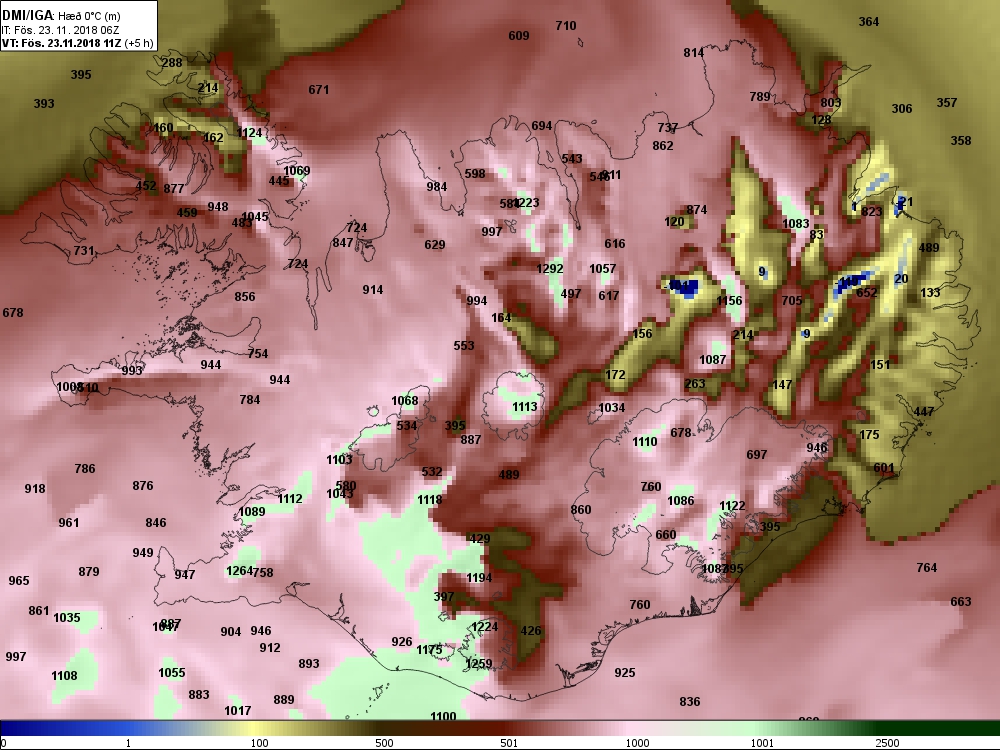Click the '764' value
The width and height of the screenshot is (1000, 750).
926,567
